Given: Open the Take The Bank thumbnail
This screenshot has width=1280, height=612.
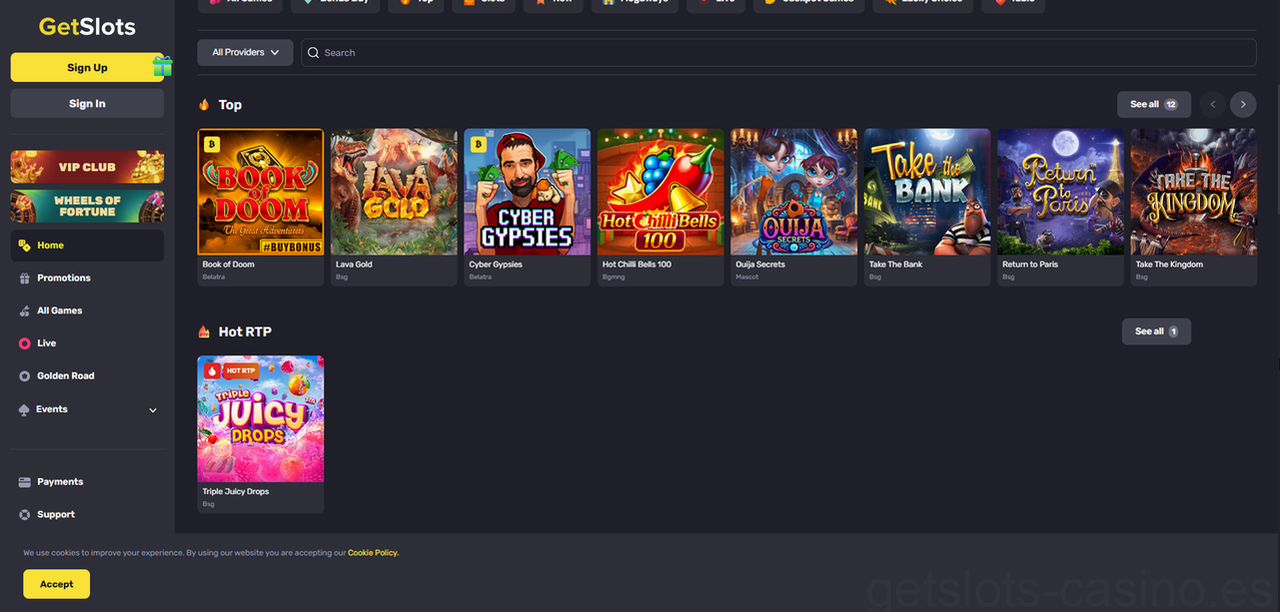Looking at the screenshot, I should [927, 191].
